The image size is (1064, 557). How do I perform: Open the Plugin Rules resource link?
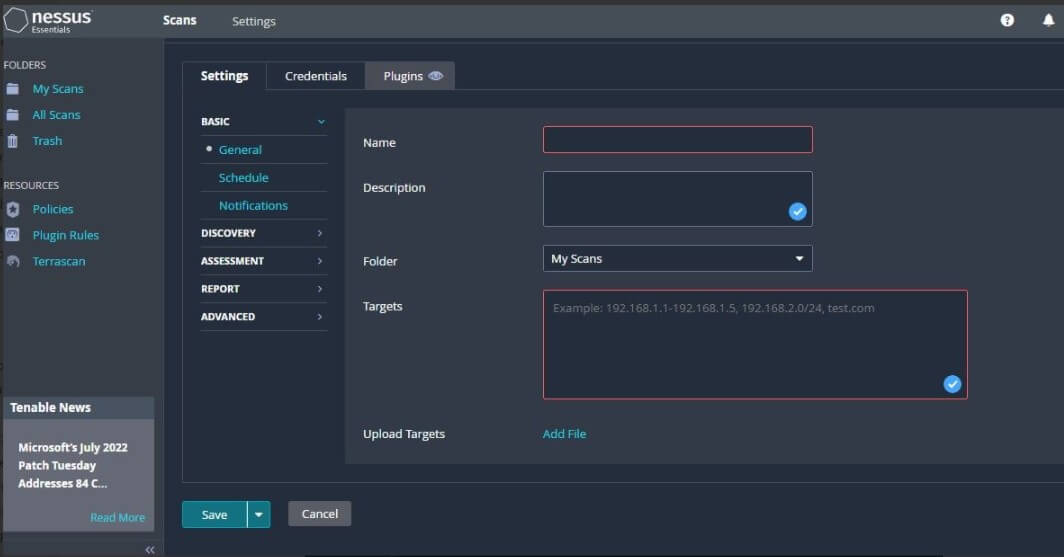coord(66,235)
